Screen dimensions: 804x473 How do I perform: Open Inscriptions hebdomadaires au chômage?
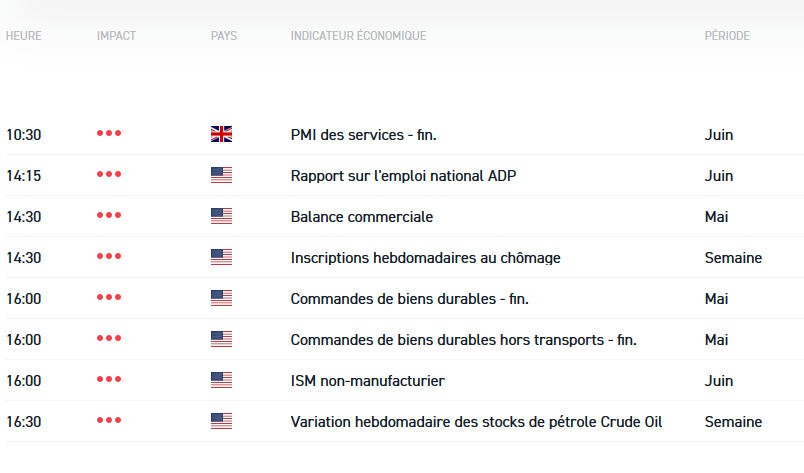pyautogui.click(x=425, y=258)
